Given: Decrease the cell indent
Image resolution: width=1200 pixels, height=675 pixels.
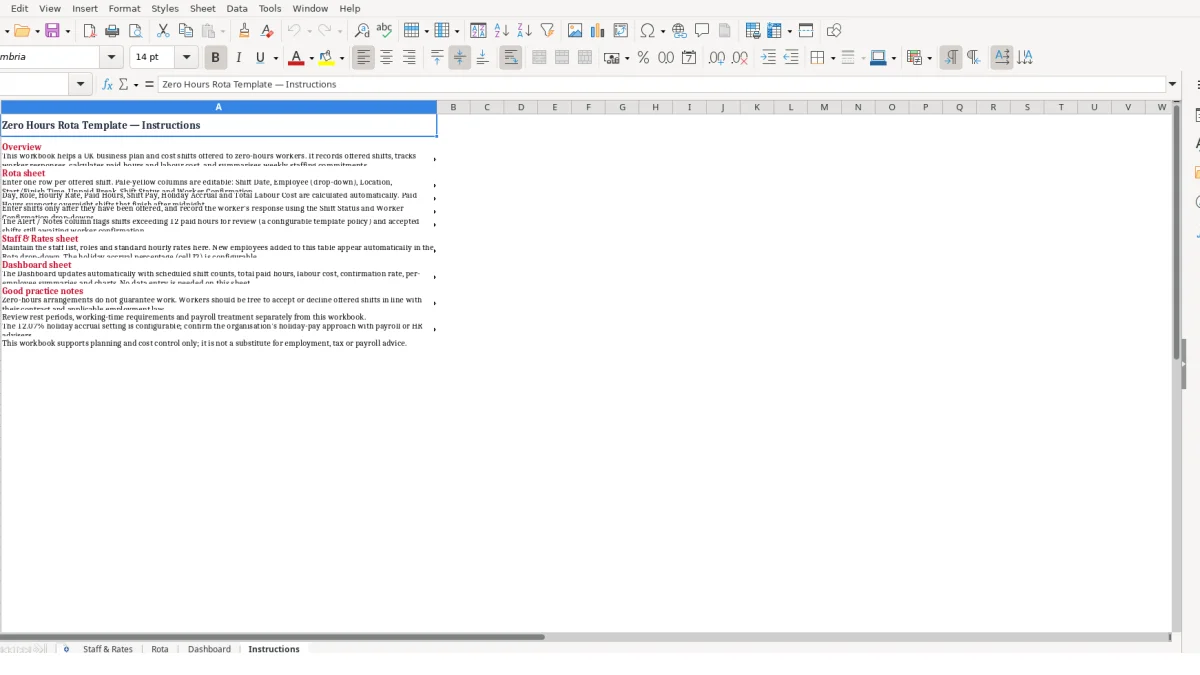Looking at the screenshot, I should [x=791, y=58].
